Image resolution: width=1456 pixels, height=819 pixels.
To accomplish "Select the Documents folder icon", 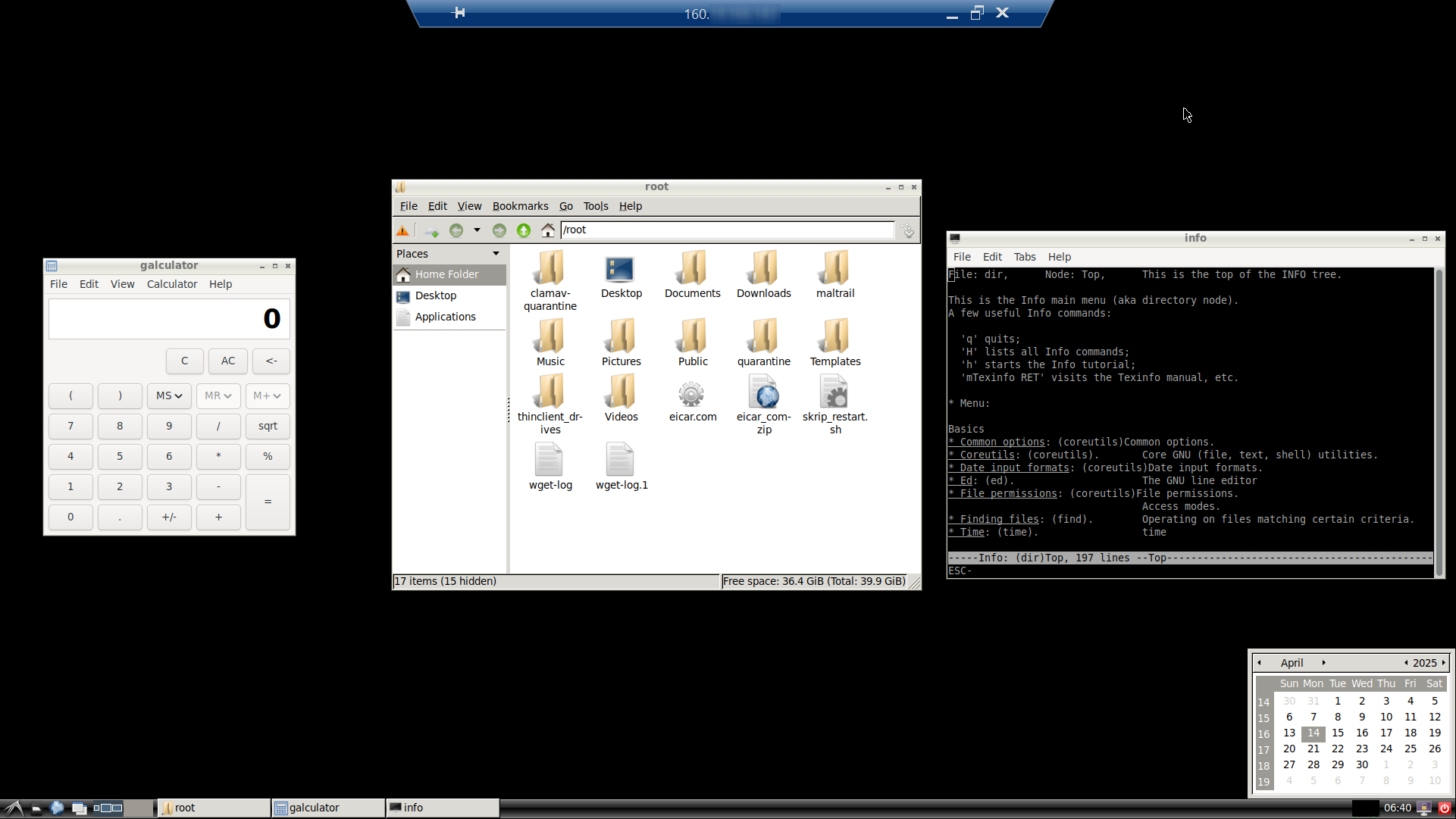I will click(x=693, y=268).
